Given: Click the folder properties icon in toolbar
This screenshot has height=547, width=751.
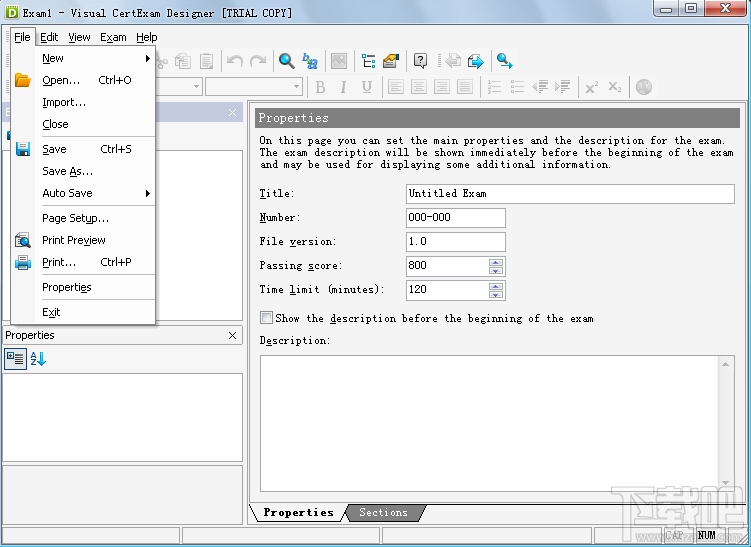Looking at the screenshot, I should (x=391, y=61).
